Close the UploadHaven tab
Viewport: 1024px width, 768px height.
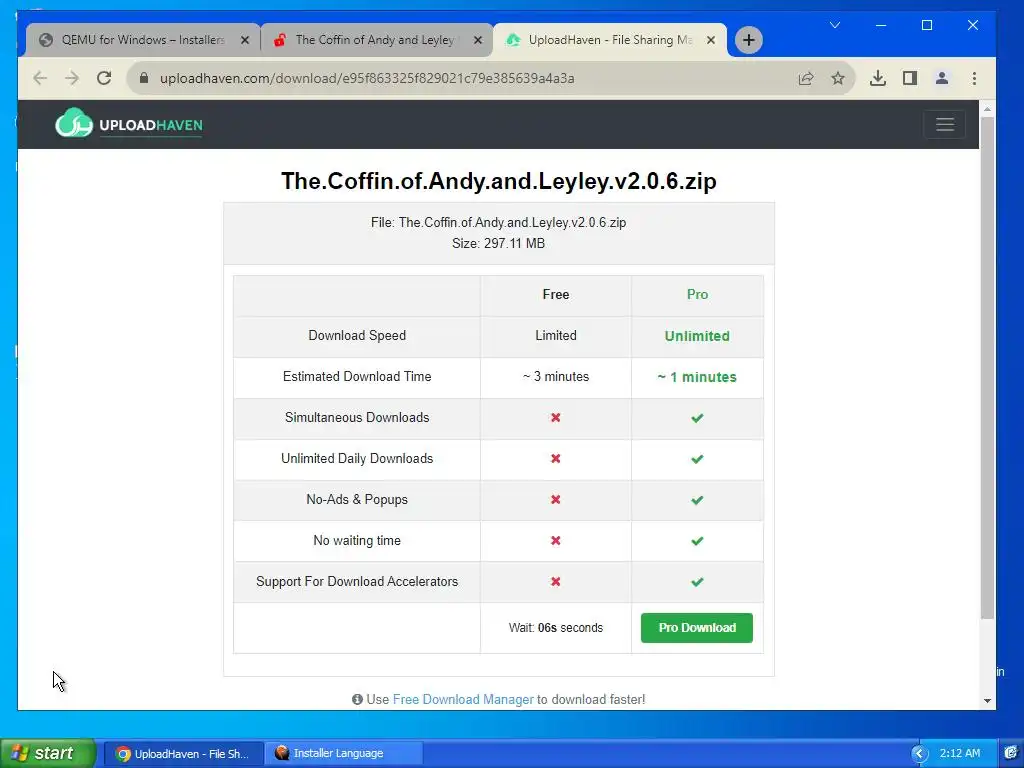click(711, 40)
